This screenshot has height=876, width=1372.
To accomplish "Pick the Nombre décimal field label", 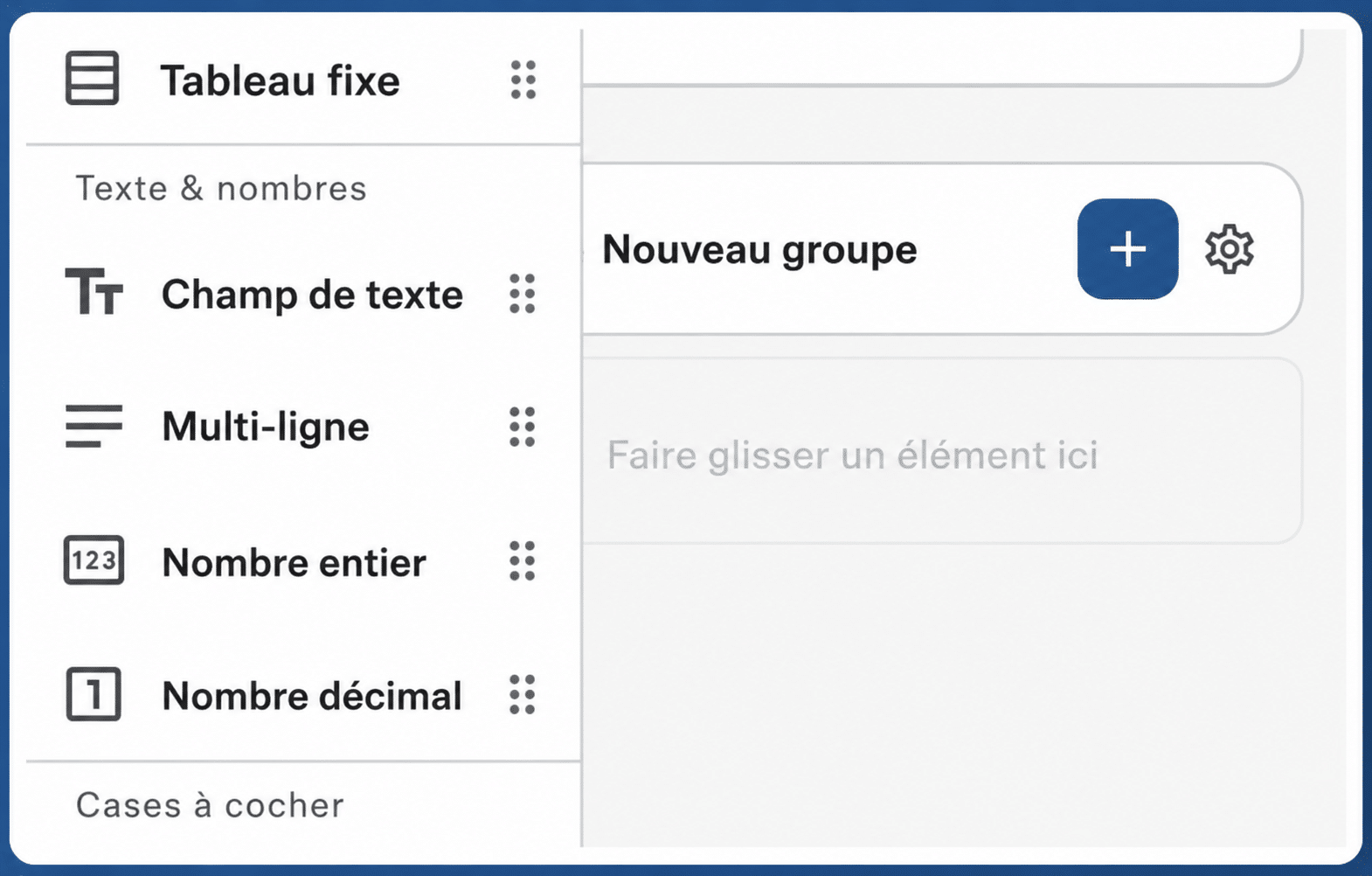I will [312, 696].
